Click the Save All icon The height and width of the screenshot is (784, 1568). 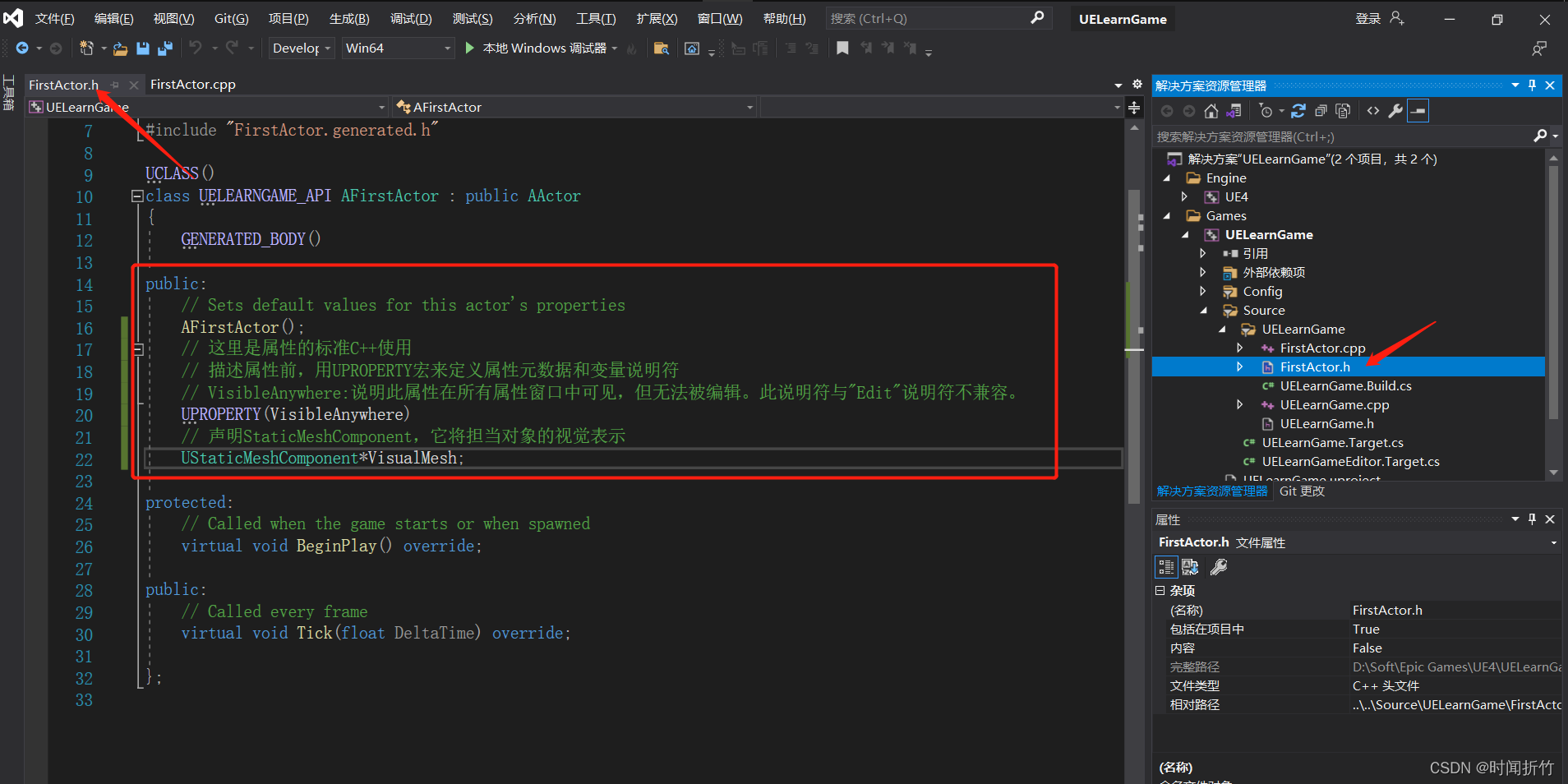[165, 48]
